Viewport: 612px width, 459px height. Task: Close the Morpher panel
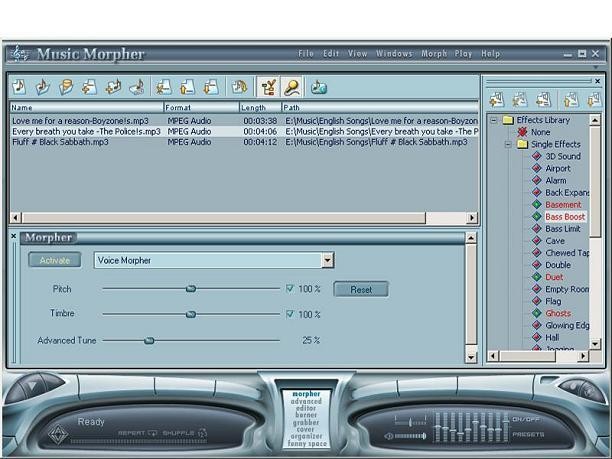coord(13,236)
